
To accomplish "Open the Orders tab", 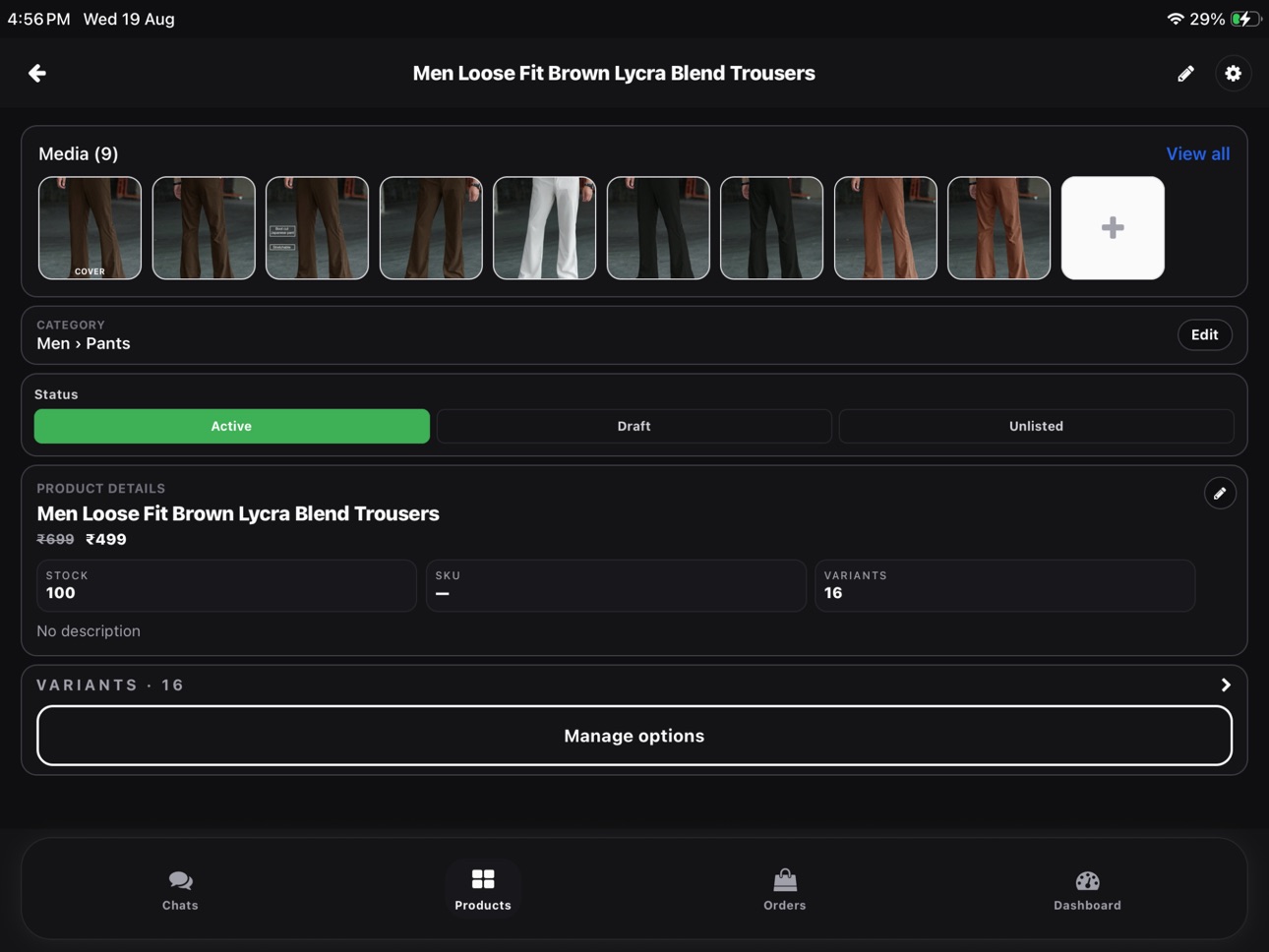I will [785, 890].
